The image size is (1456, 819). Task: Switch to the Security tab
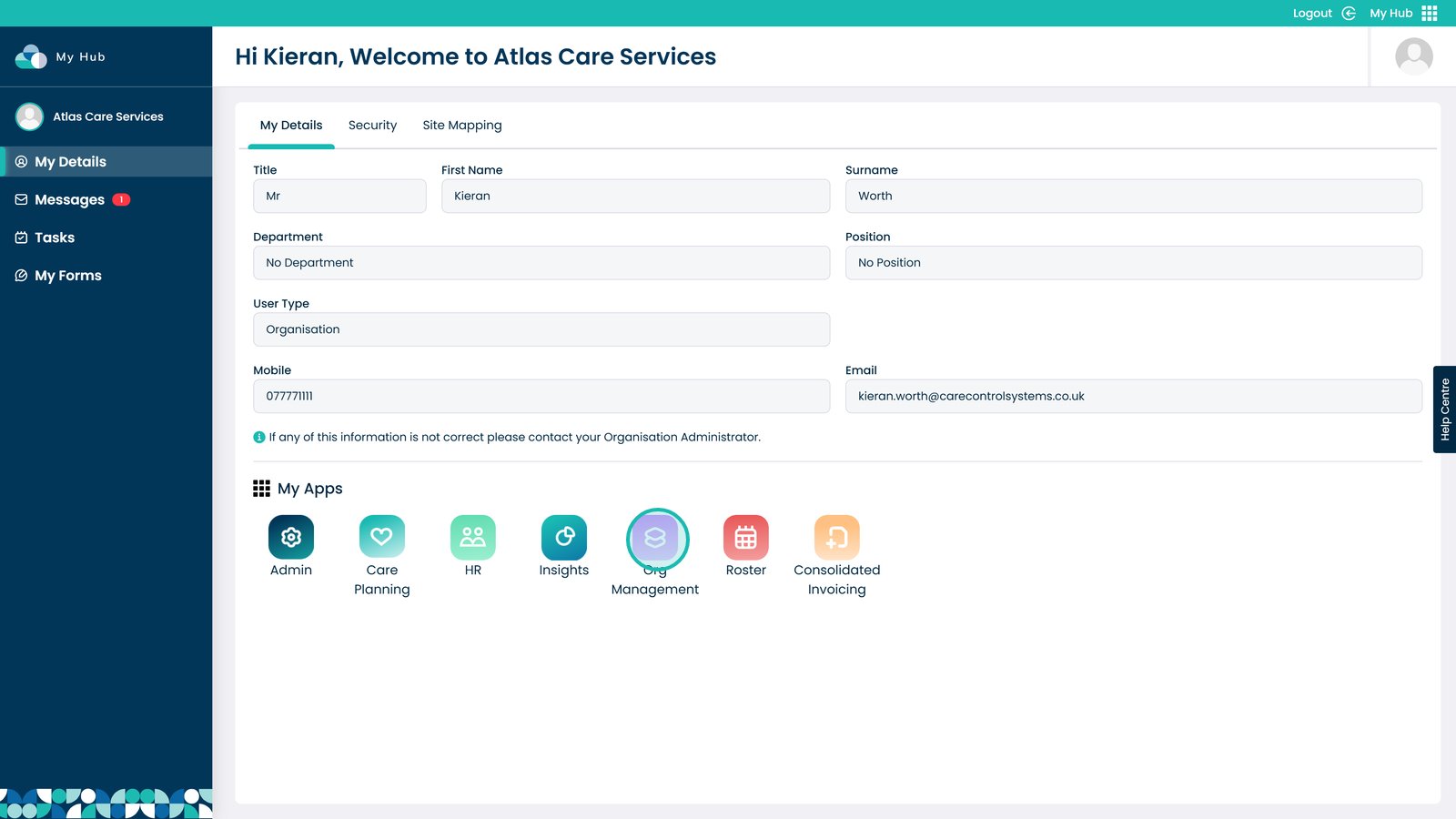pyautogui.click(x=372, y=126)
